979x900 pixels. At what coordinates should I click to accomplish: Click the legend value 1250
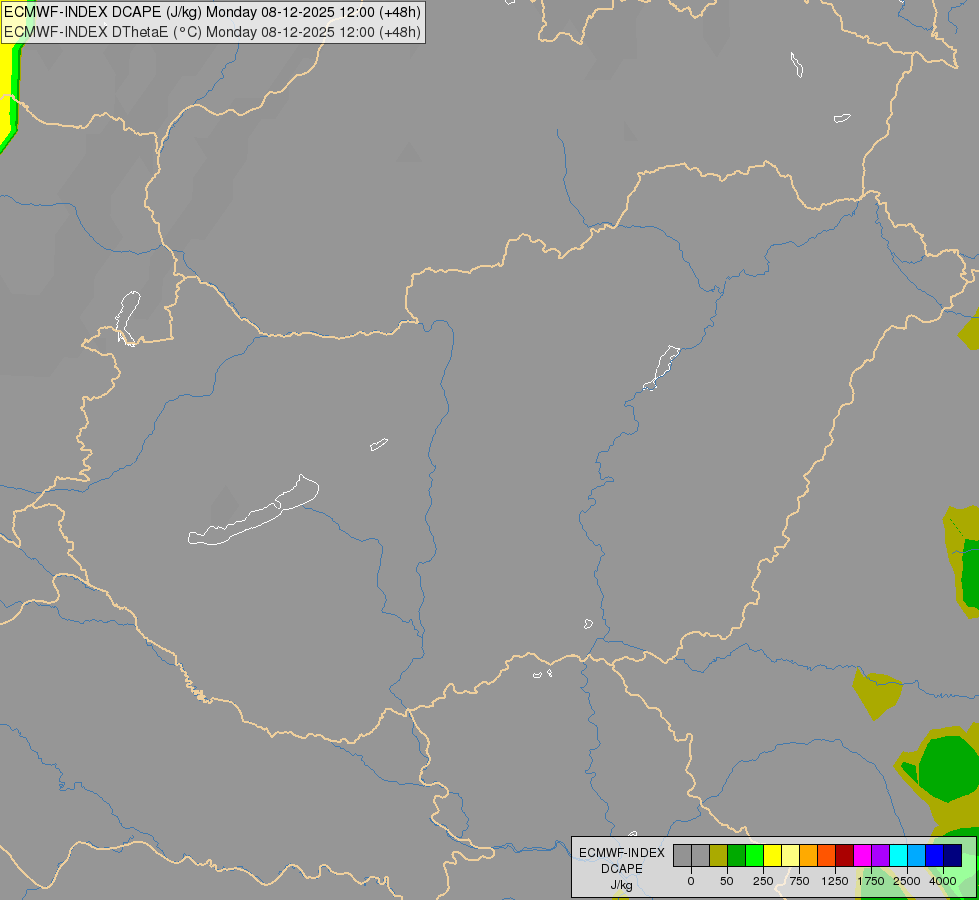[x=835, y=881]
